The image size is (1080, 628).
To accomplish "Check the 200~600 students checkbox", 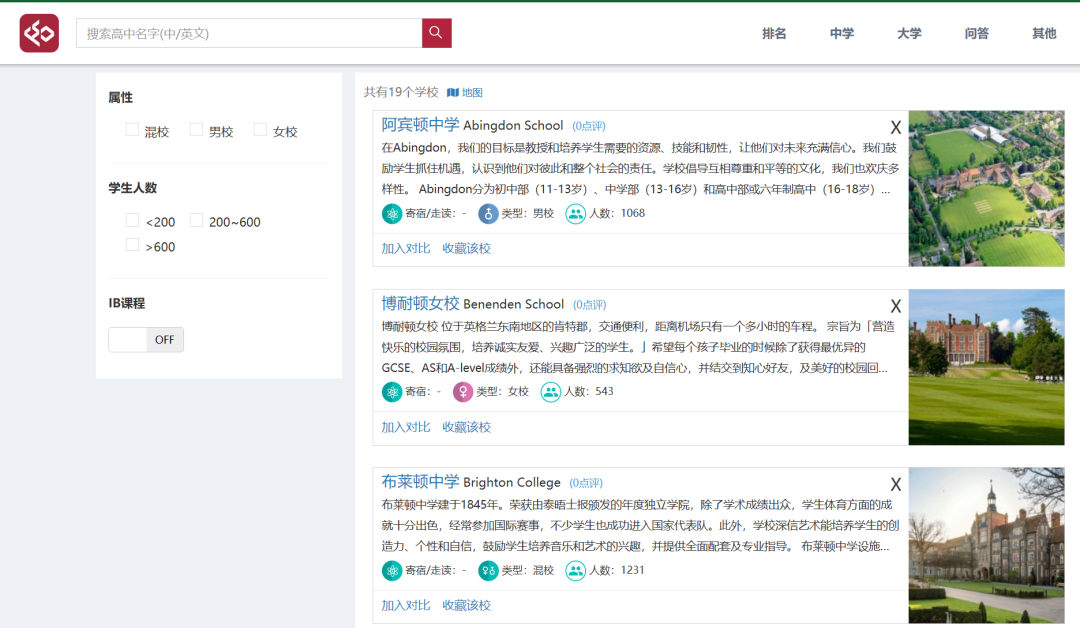I will (x=196, y=220).
